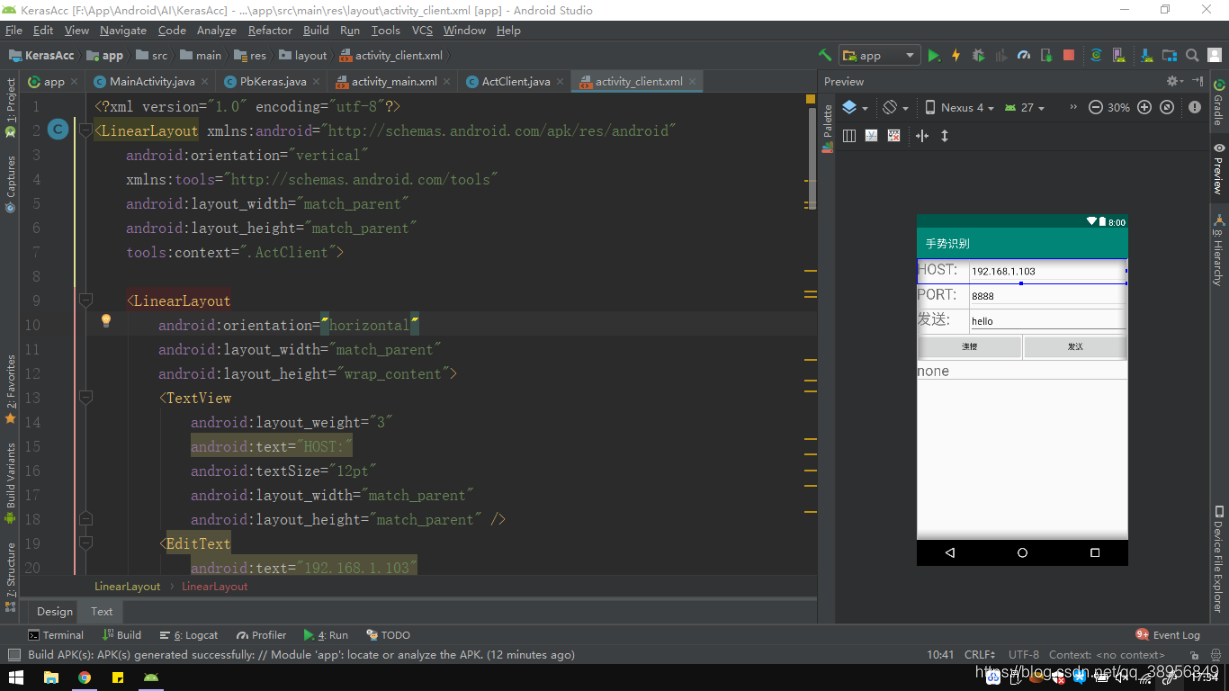Open Windows Start menu

click(16, 677)
